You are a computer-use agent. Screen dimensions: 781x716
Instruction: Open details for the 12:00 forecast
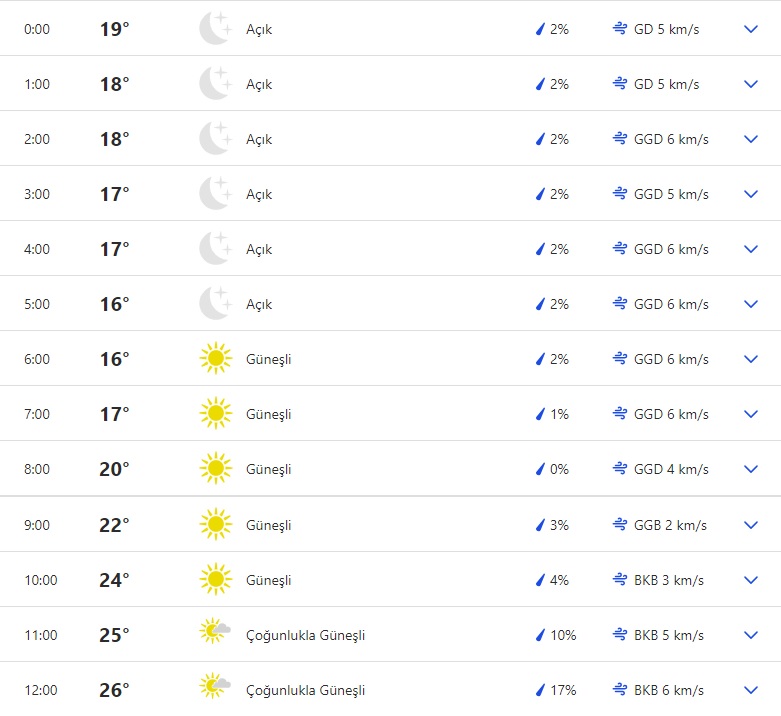(752, 690)
